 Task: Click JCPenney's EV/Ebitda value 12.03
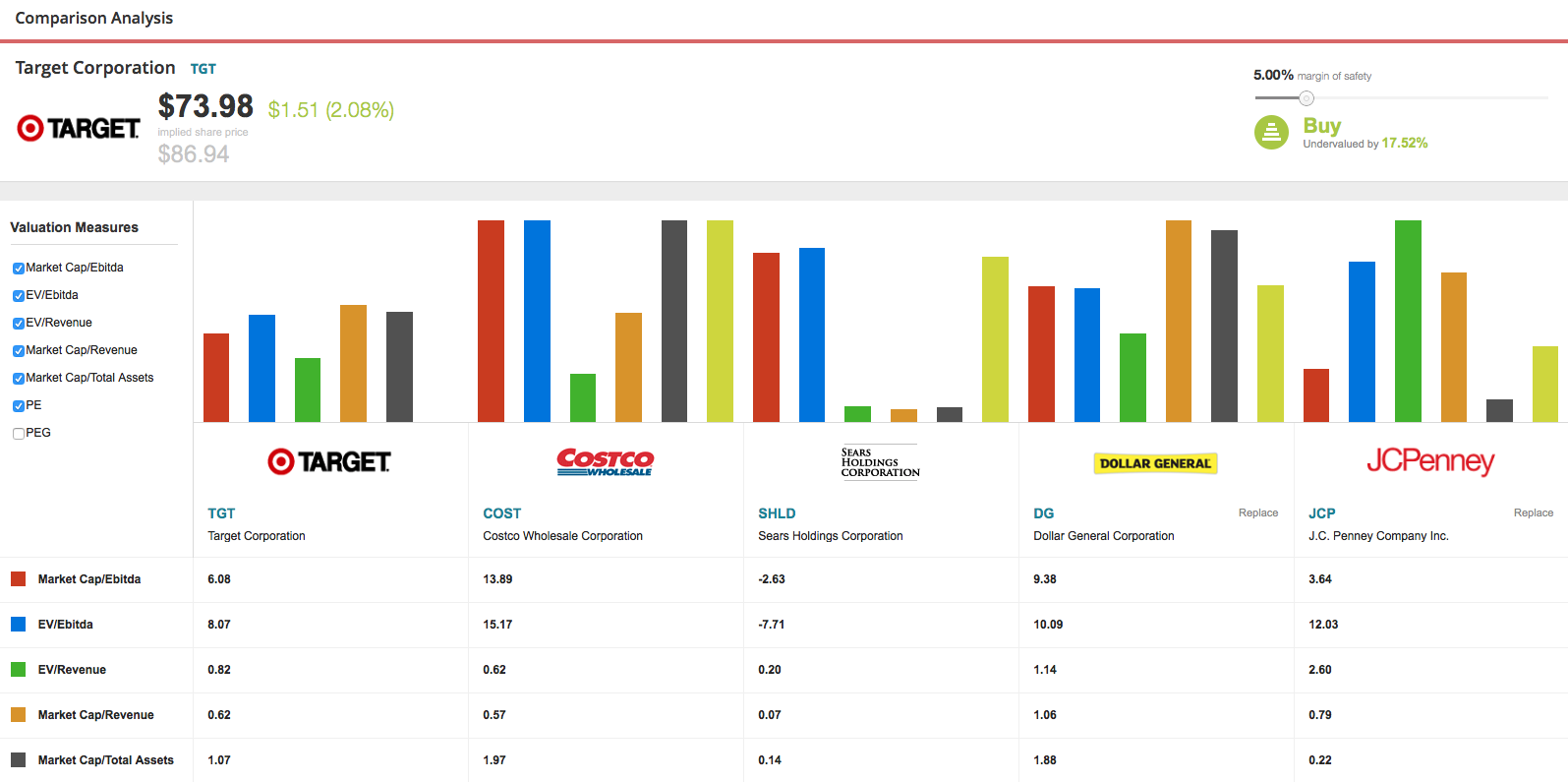pos(1323,625)
